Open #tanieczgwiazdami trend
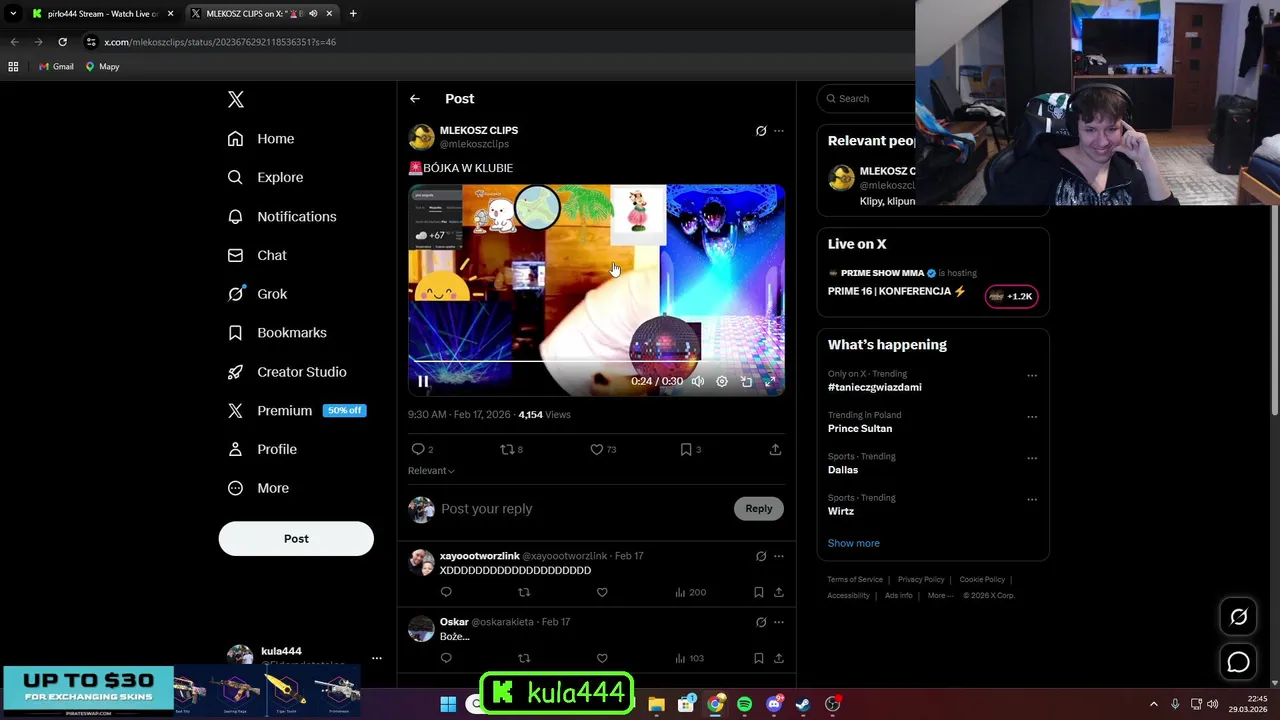Image resolution: width=1280 pixels, height=720 pixels. pyautogui.click(x=875, y=387)
